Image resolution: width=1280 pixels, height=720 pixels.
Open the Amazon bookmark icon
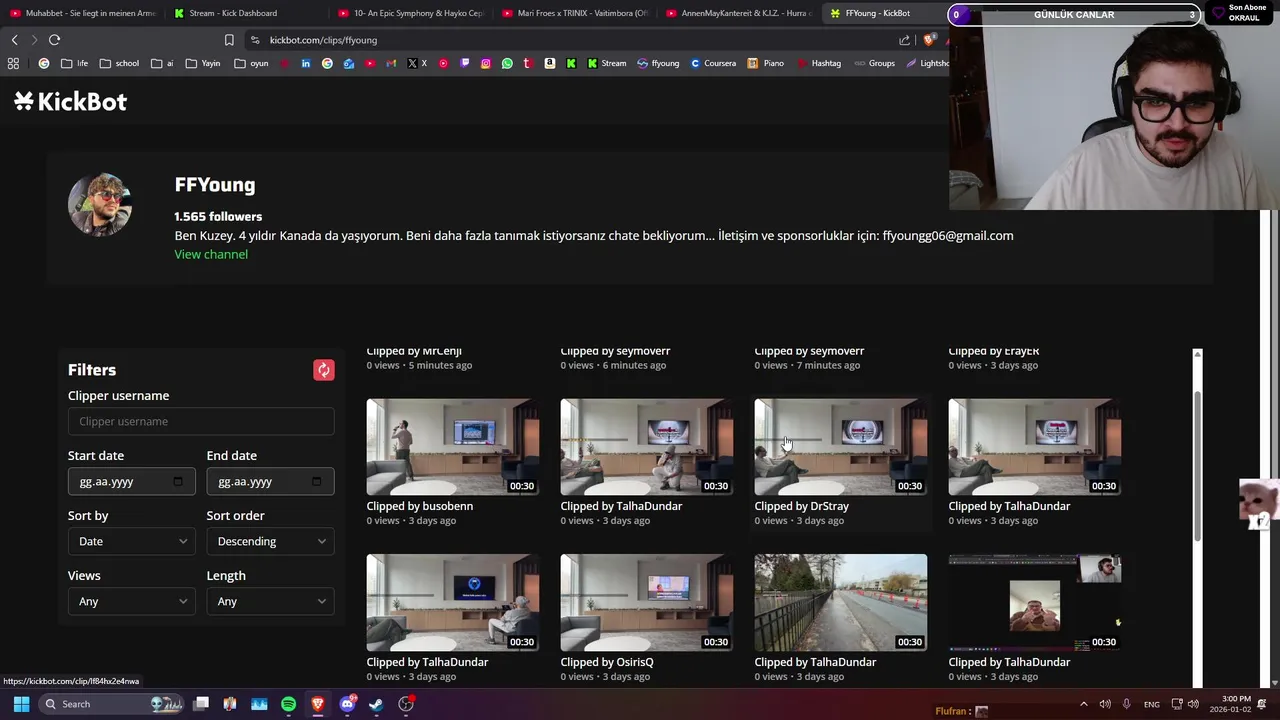pos(550,63)
